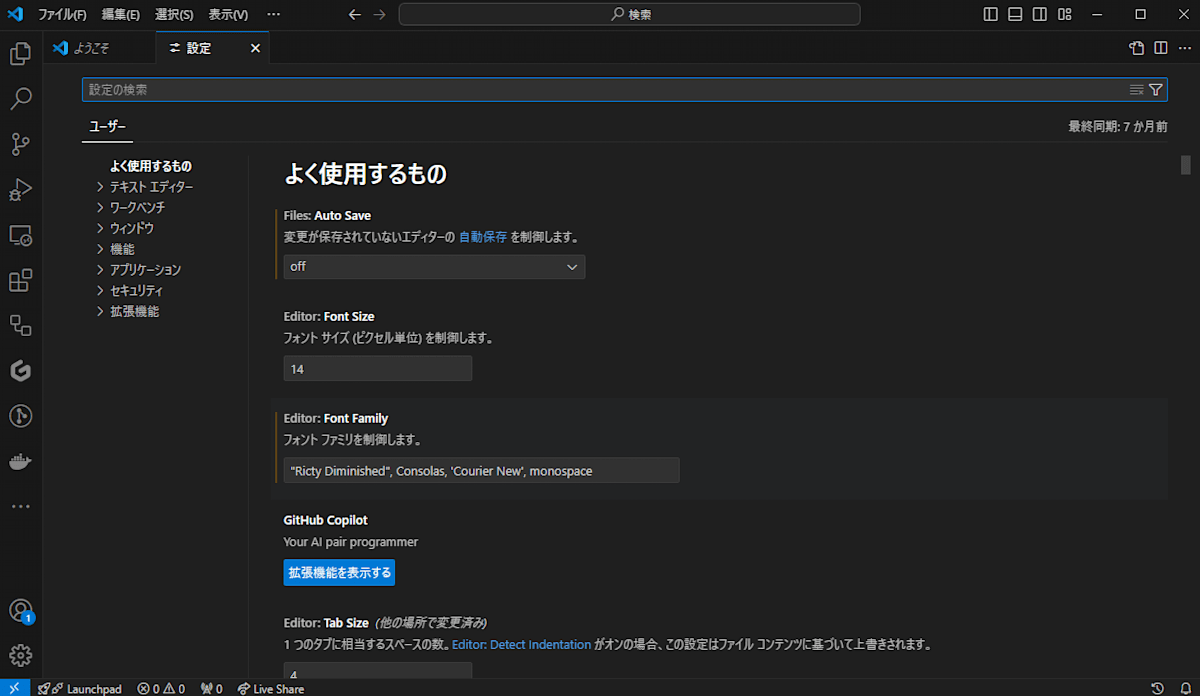Click Live Share in the status bar

pos(270,688)
